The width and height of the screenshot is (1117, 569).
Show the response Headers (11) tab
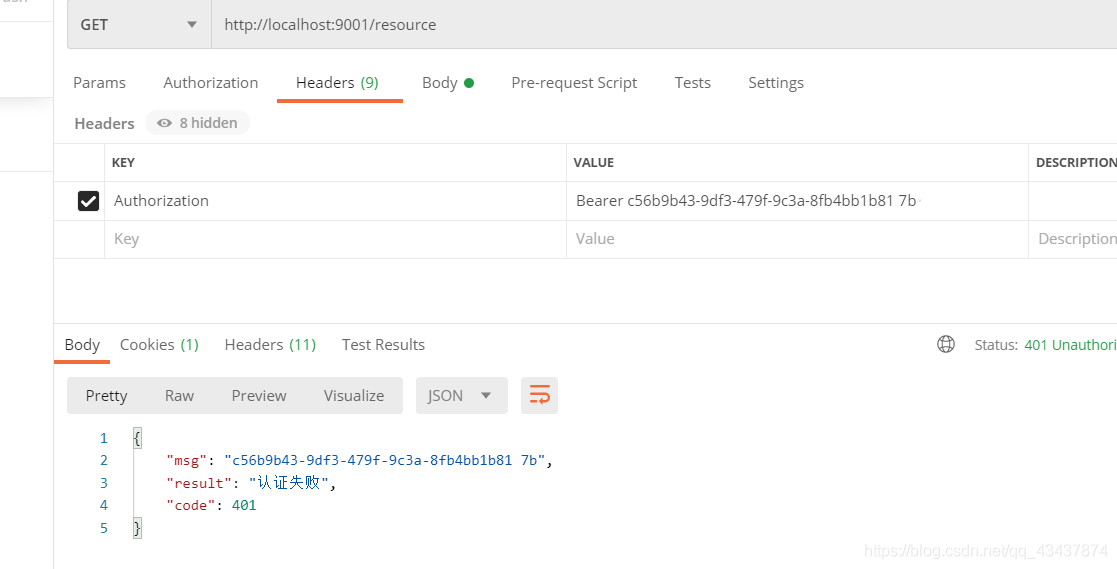[x=270, y=345]
